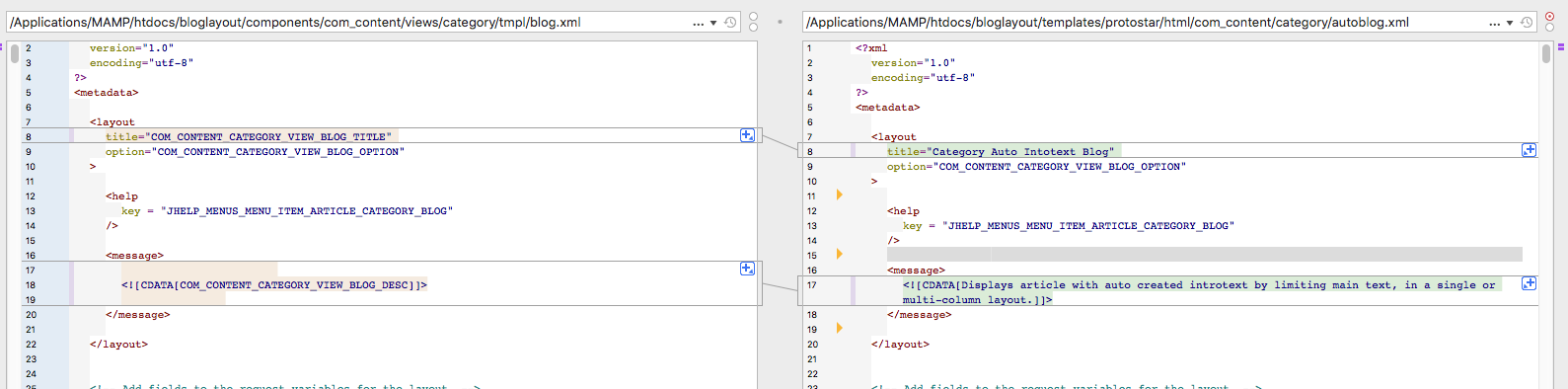
Task: Click '<help' tag in left pane
Action: click(x=122, y=195)
